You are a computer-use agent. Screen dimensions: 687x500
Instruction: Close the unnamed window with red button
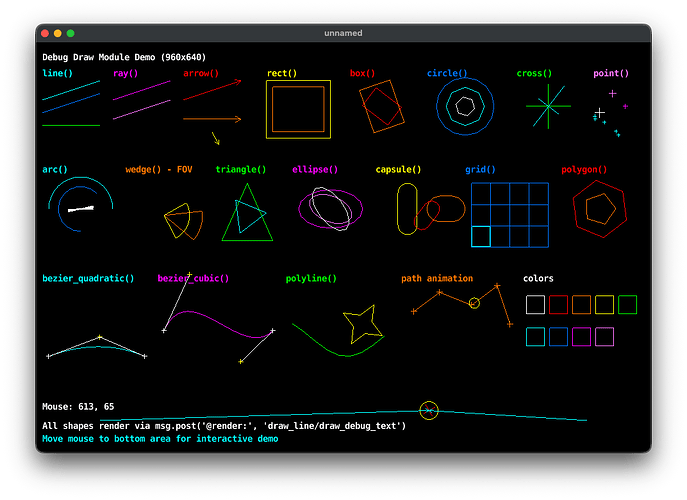tap(45, 33)
